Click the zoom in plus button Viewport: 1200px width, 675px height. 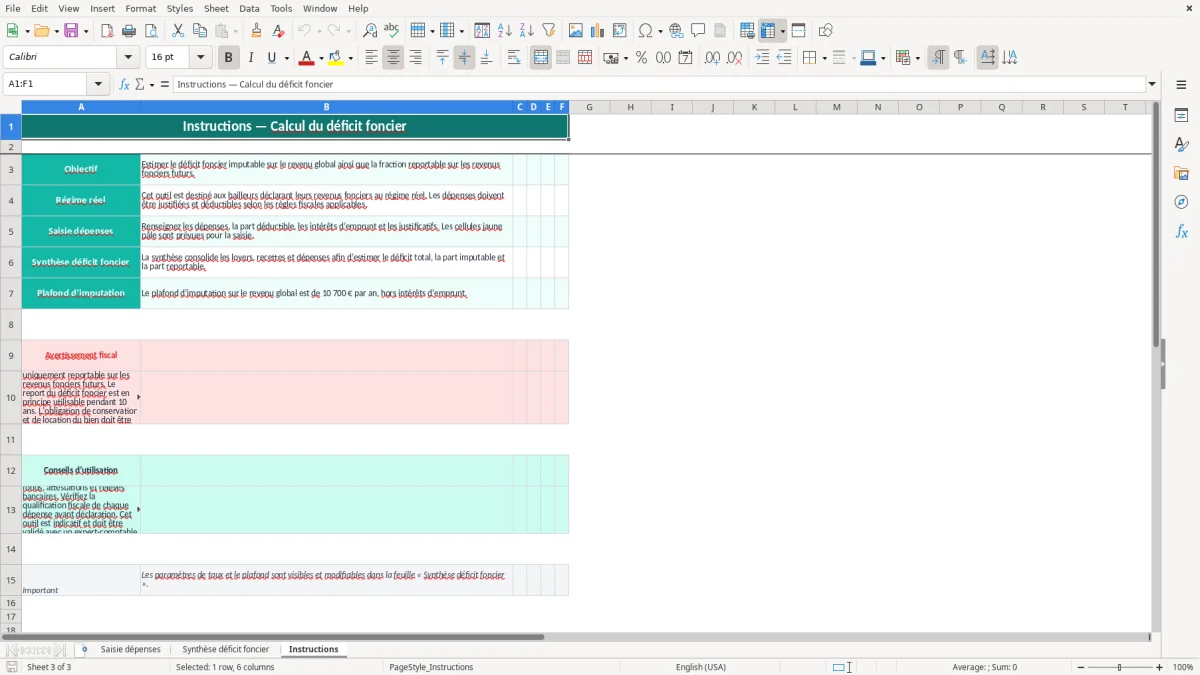tap(1160, 667)
